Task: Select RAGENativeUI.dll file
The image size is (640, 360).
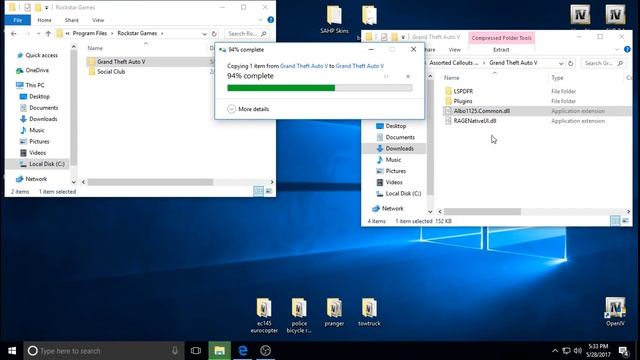Action: [x=475, y=121]
